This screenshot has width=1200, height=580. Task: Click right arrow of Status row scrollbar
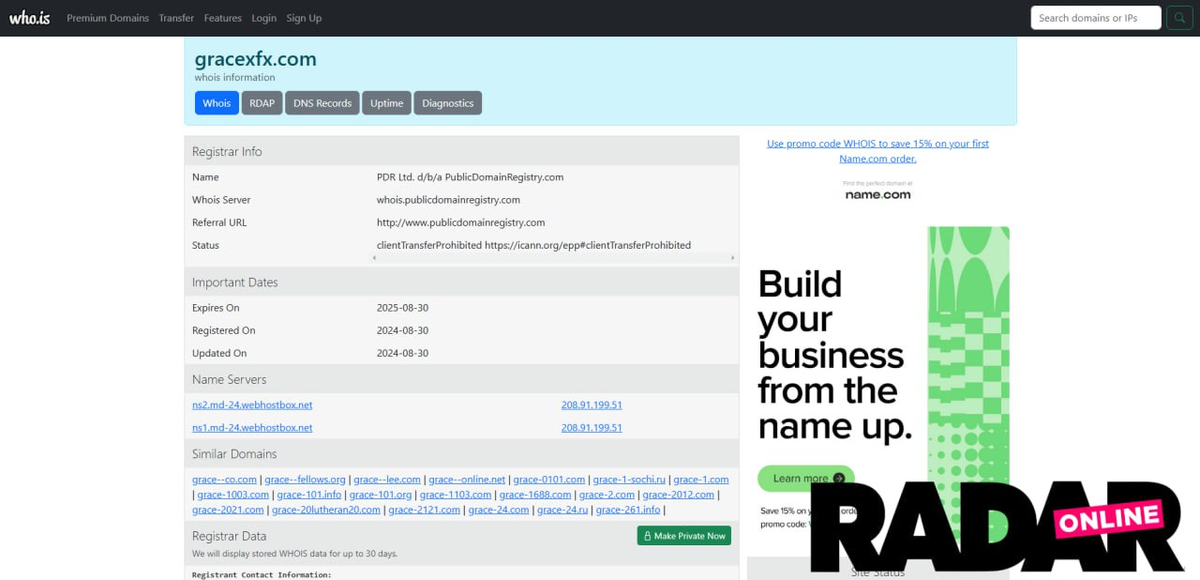point(734,258)
